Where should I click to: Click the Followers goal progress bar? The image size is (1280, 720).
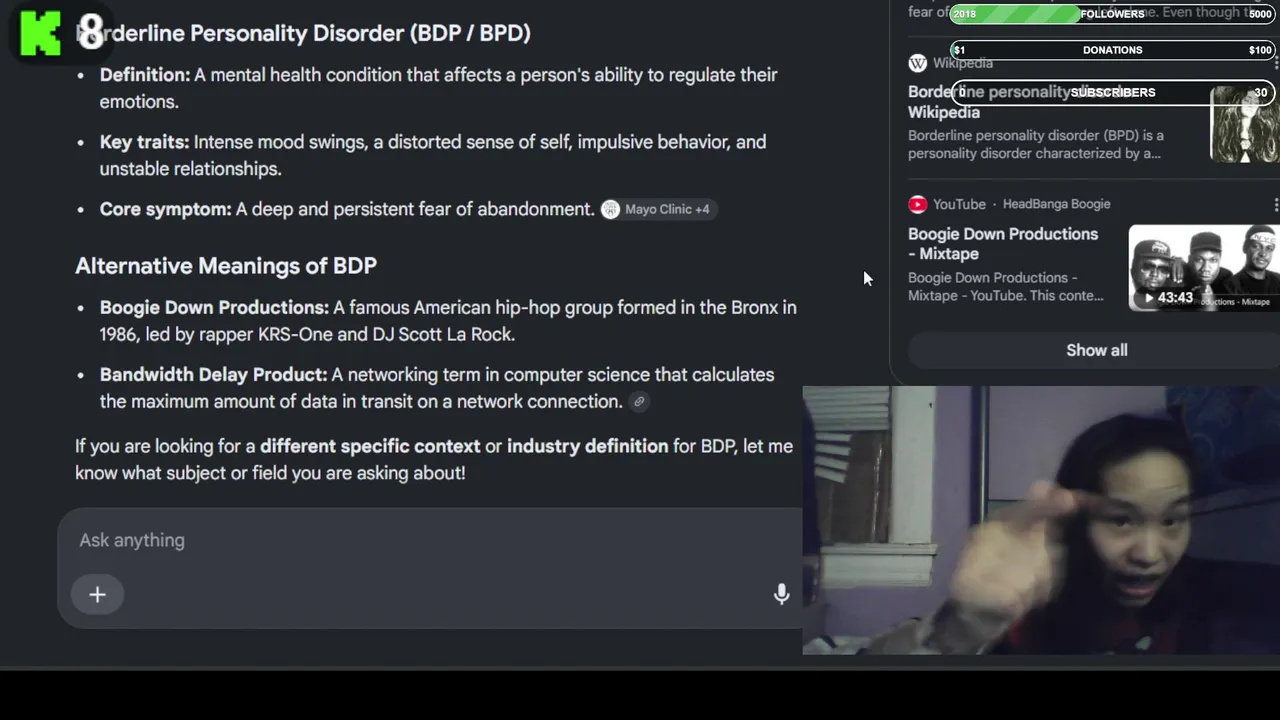coord(1112,14)
